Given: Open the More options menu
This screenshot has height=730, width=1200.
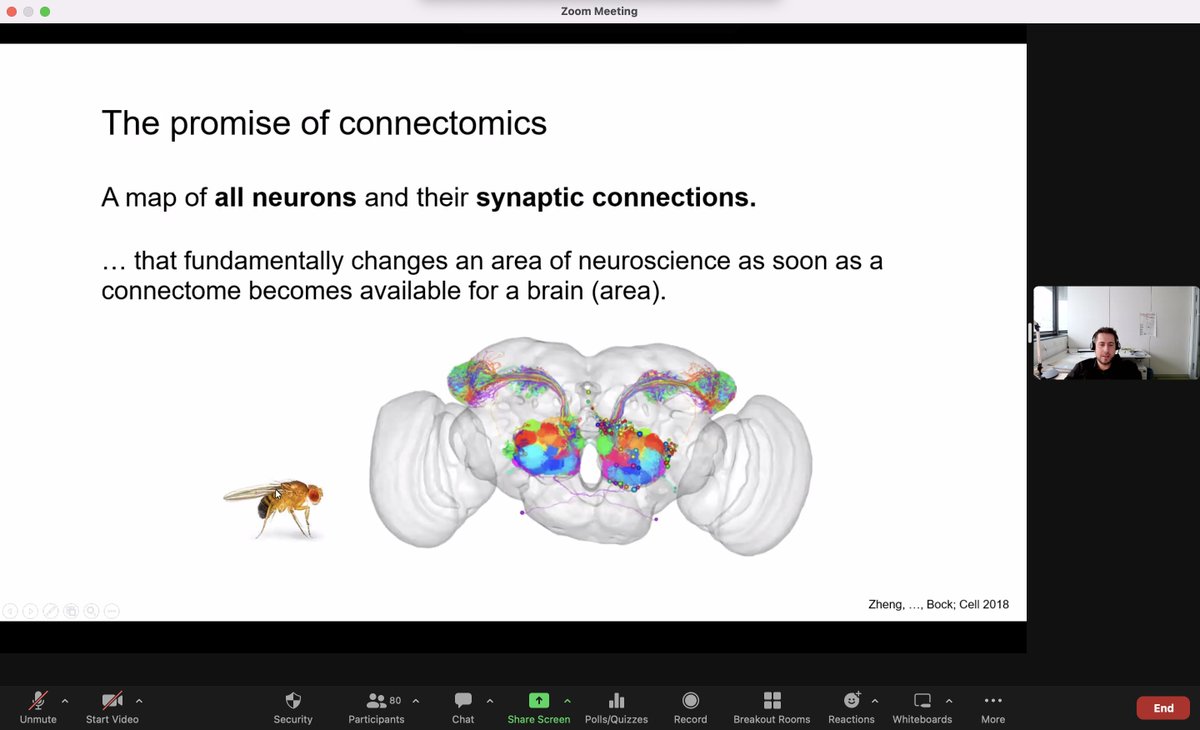Looking at the screenshot, I should click(x=993, y=707).
